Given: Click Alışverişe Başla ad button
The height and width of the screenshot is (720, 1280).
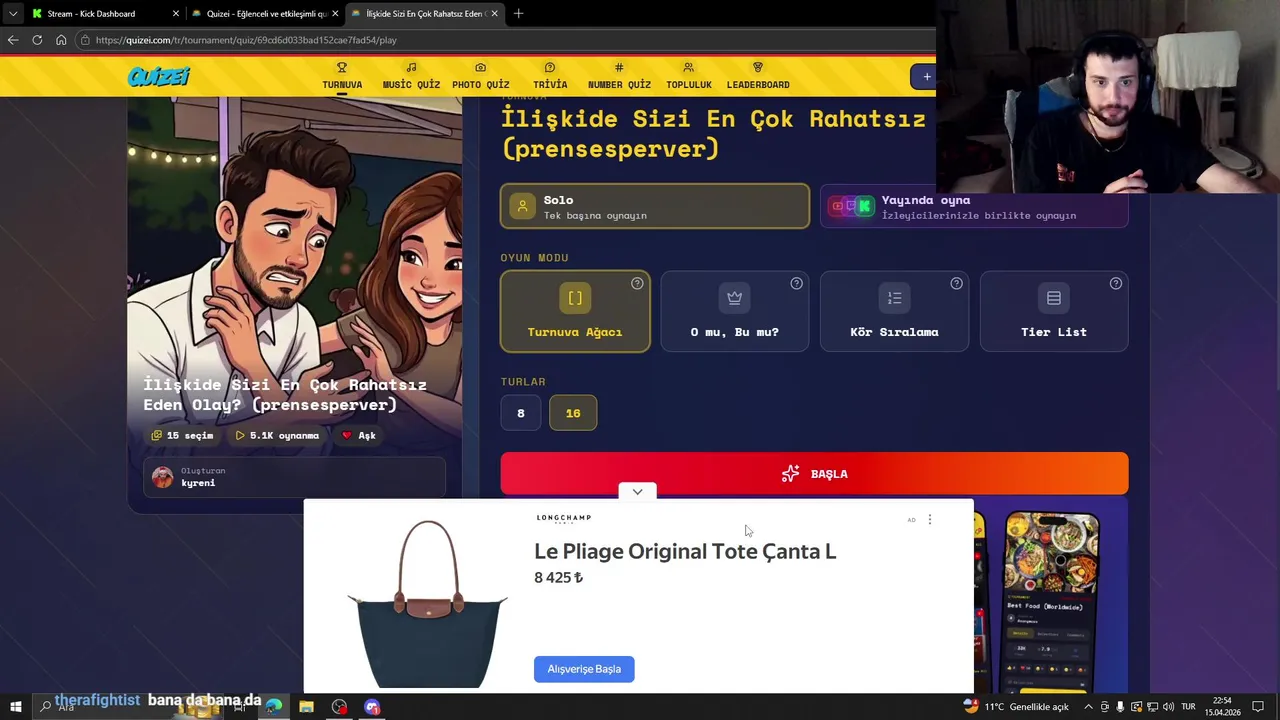Looking at the screenshot, I should 584,669.
